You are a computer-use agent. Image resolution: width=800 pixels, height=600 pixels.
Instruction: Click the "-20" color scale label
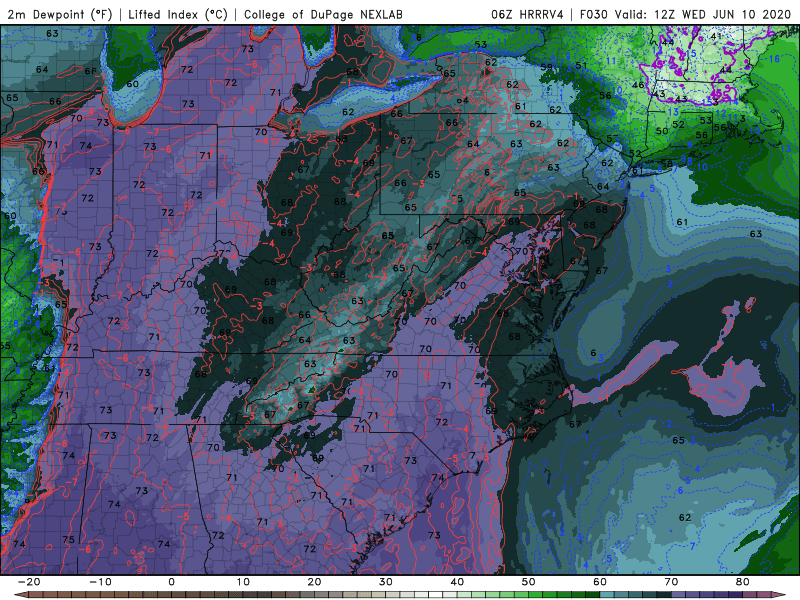tap(29, 582)
